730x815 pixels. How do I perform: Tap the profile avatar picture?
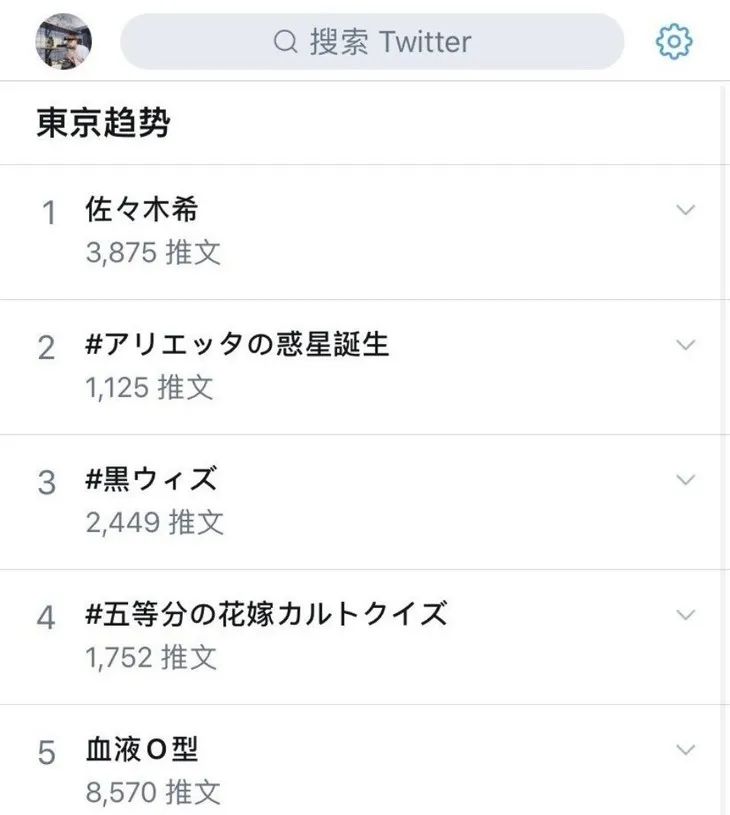click(x=63, y=41)
